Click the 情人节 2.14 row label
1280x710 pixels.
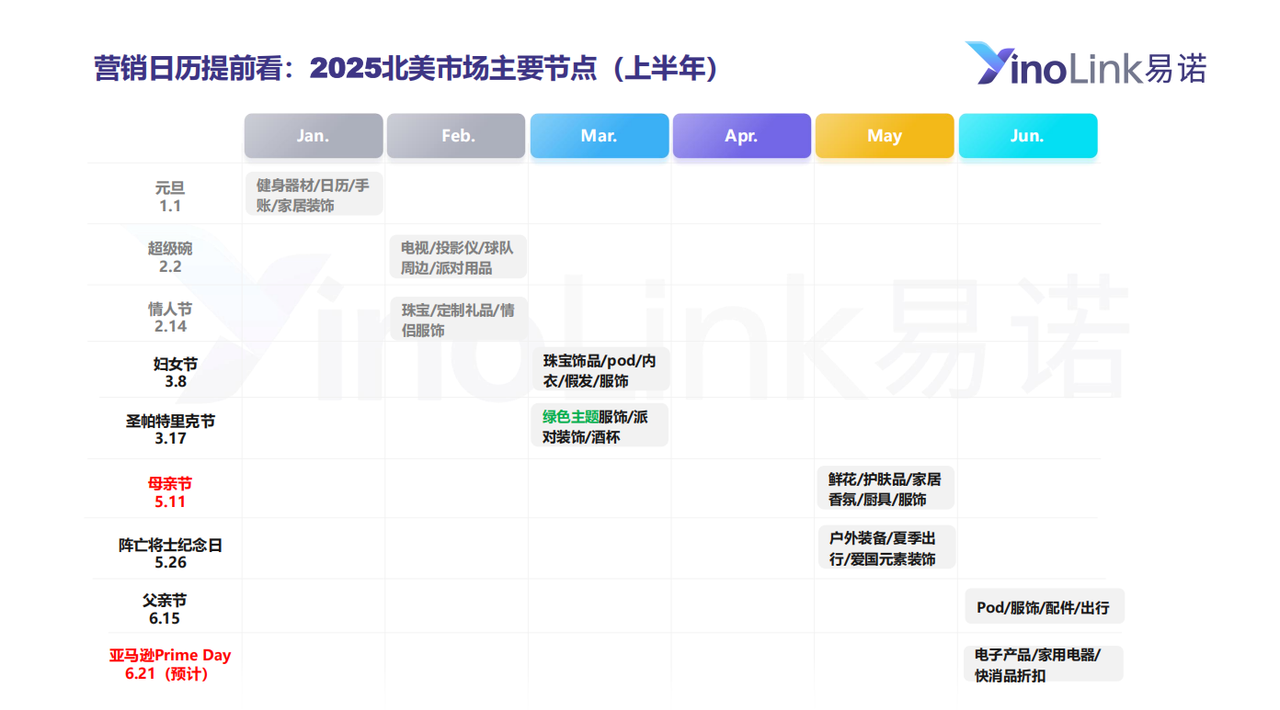170,318
